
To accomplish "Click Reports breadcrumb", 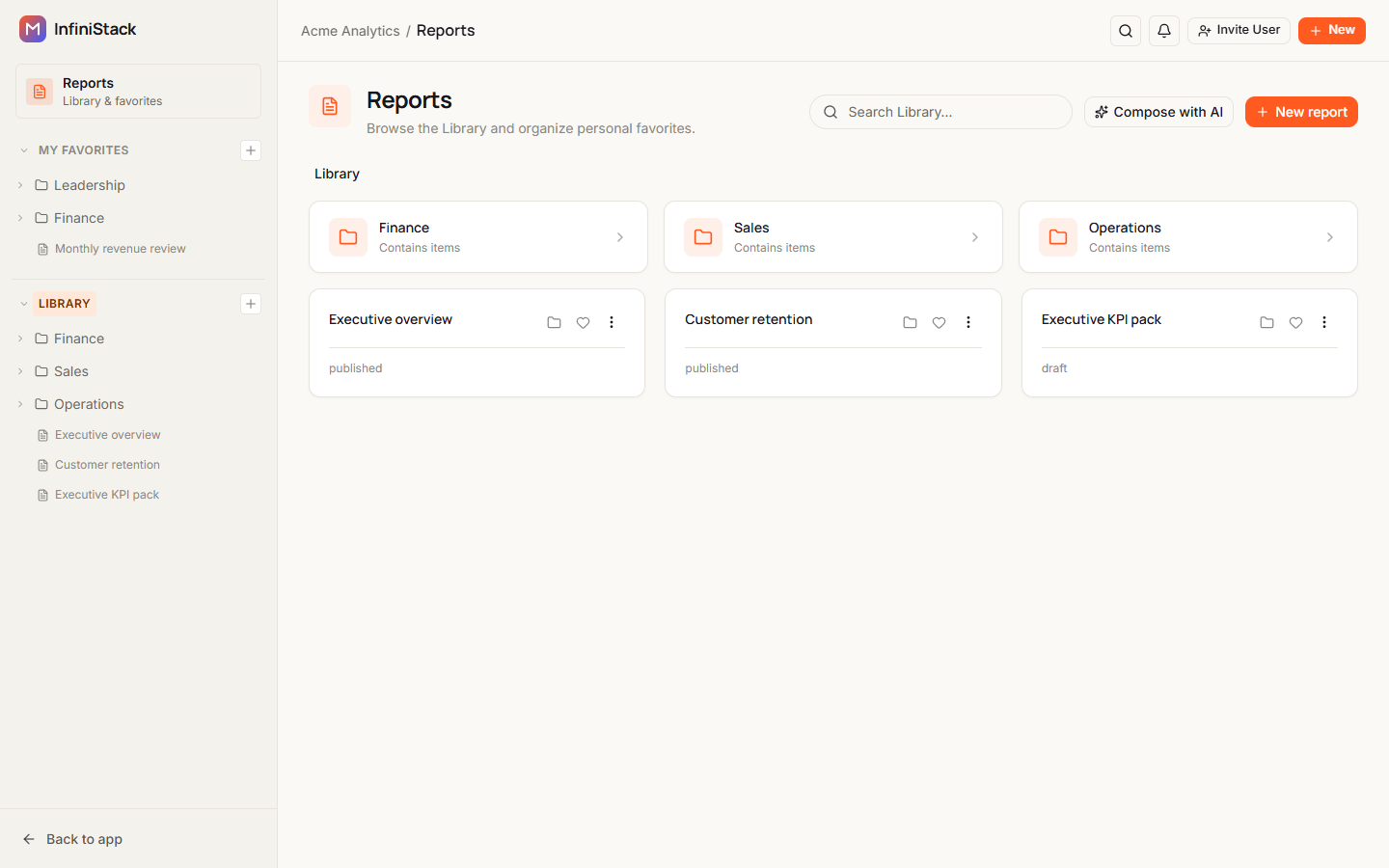I will point(446,31).
